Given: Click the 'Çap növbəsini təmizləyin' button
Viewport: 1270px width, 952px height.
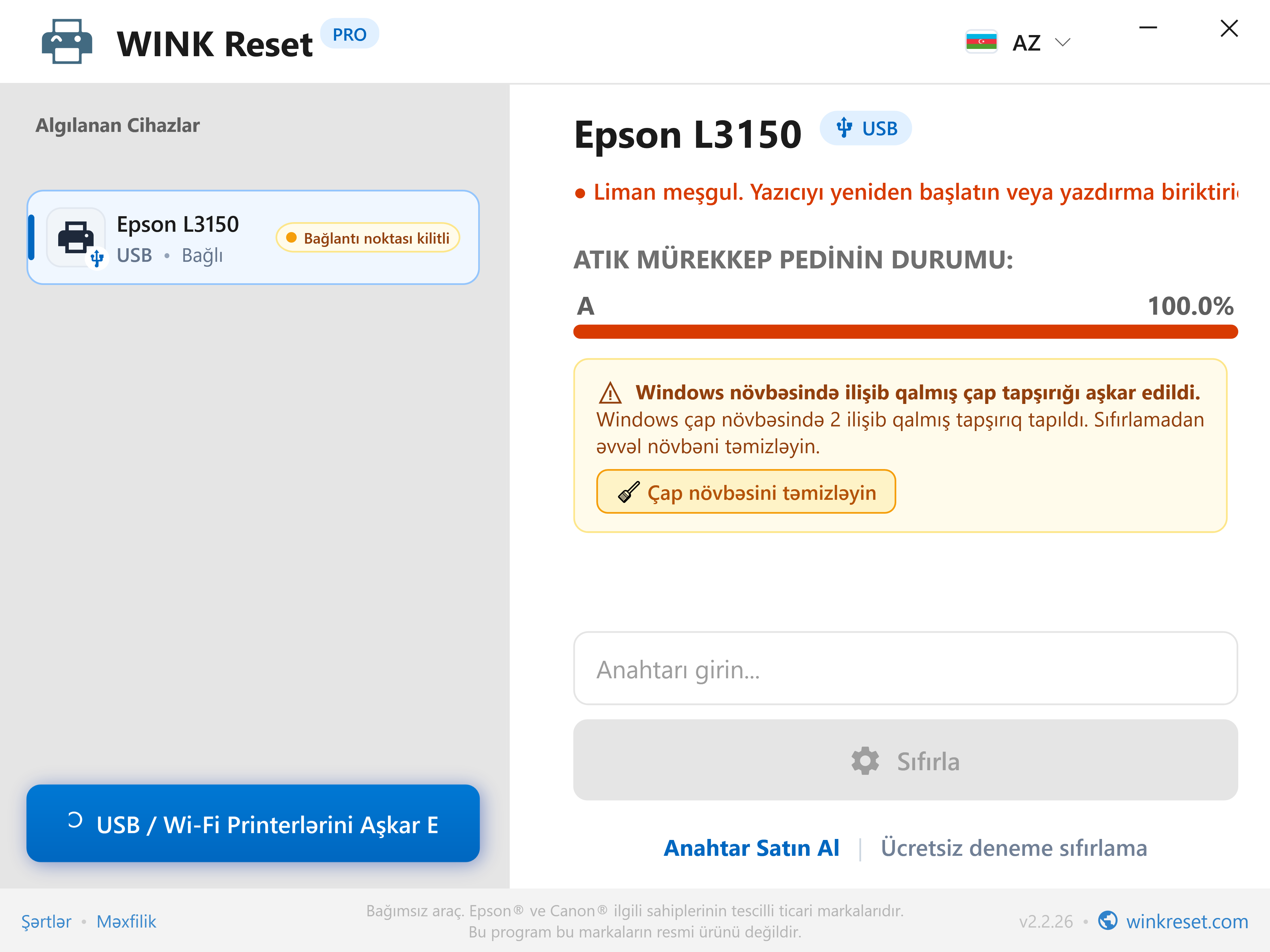Looking at the screenshot, I should click(746, 492).
